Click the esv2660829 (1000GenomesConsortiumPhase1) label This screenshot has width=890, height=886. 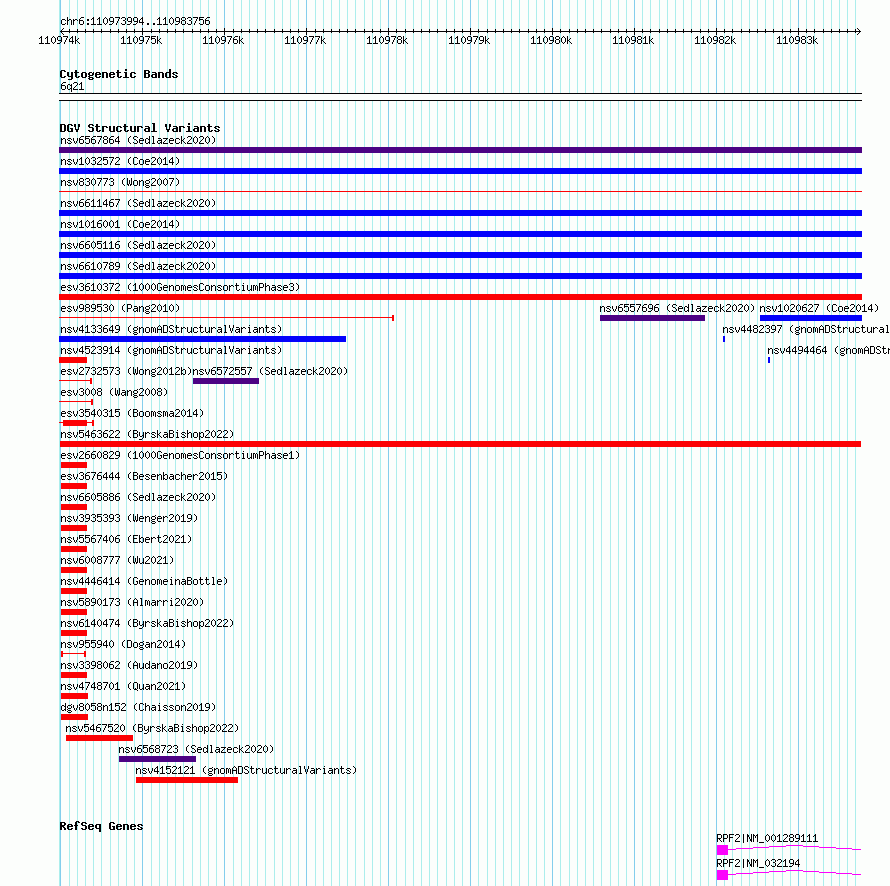pos(180,455)
